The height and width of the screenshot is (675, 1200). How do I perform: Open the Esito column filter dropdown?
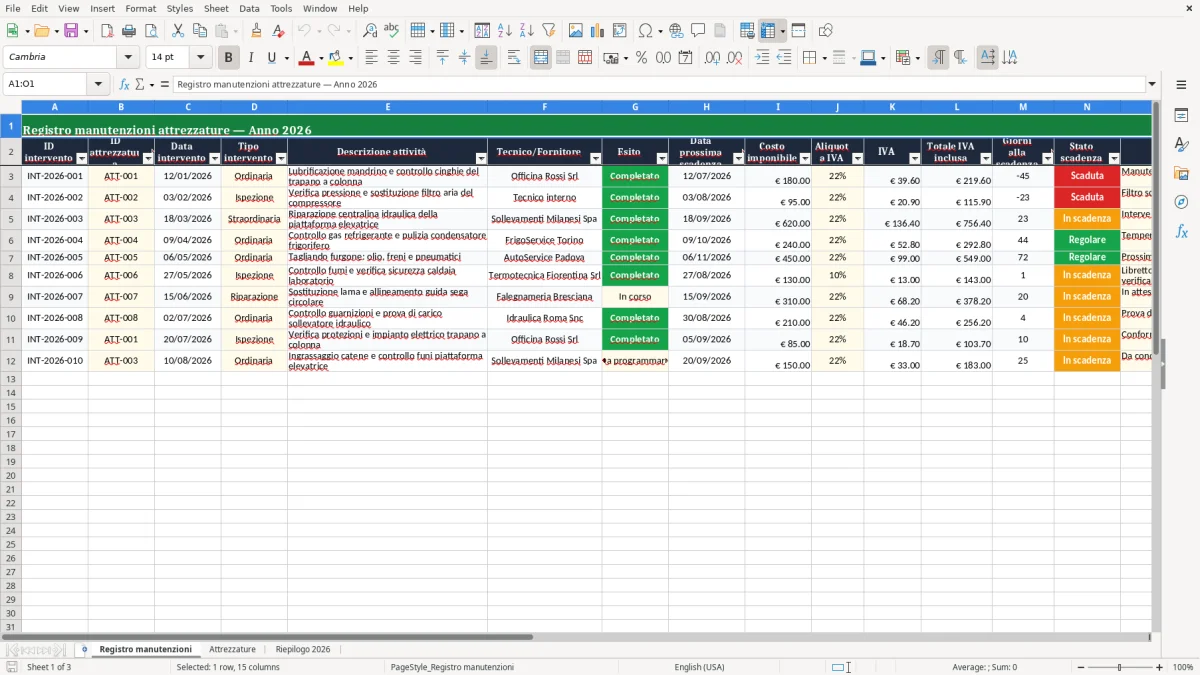[x=661, y=158]
